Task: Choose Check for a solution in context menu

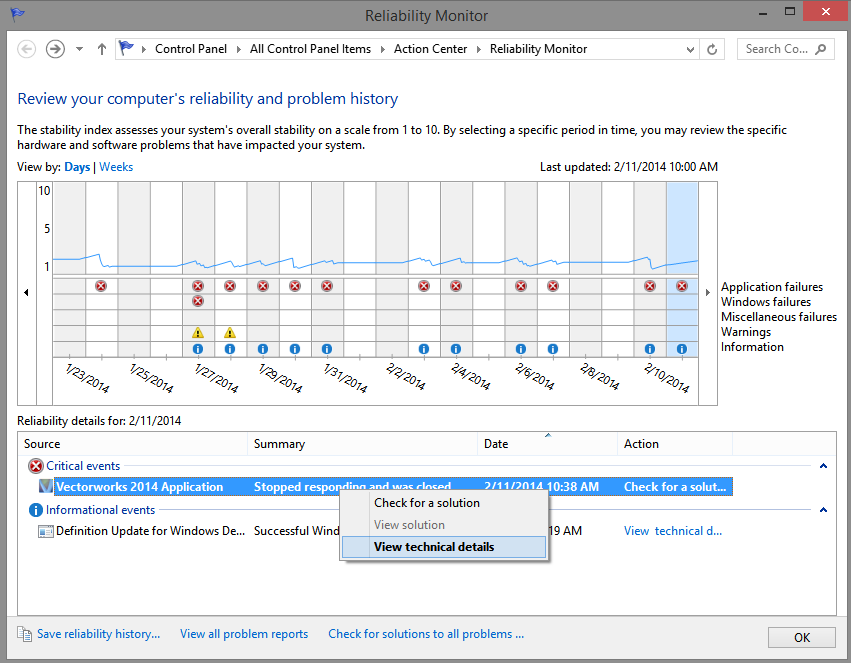Action: pos(427,503)
